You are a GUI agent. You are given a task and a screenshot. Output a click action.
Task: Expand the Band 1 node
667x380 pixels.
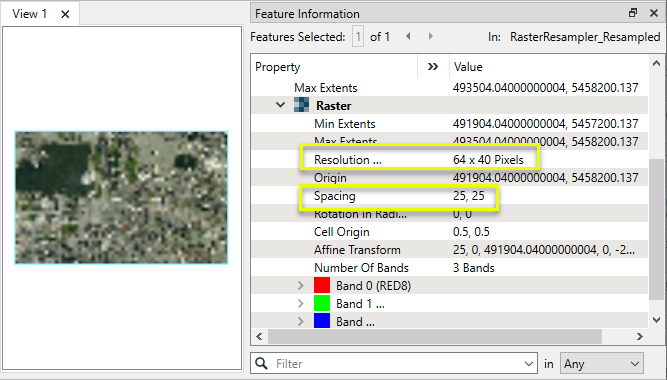300,303
